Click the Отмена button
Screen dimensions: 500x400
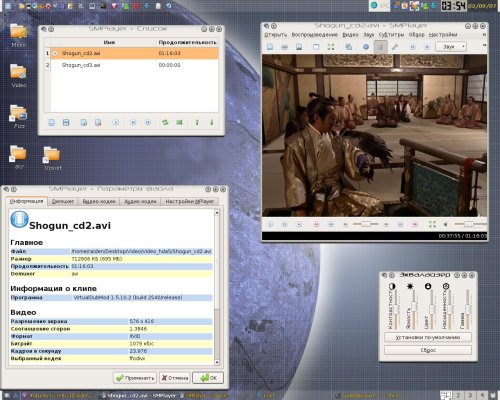coord(175,378)
